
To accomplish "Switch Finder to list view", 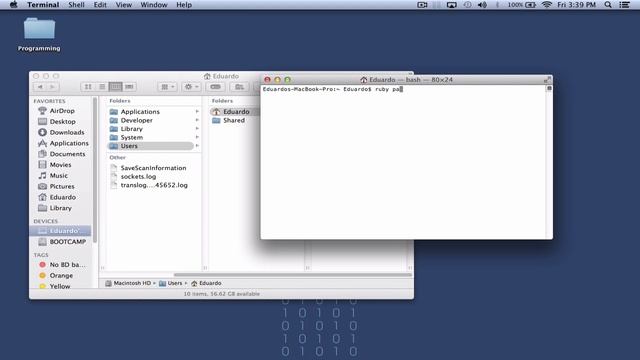I will (x=102, y=87).
